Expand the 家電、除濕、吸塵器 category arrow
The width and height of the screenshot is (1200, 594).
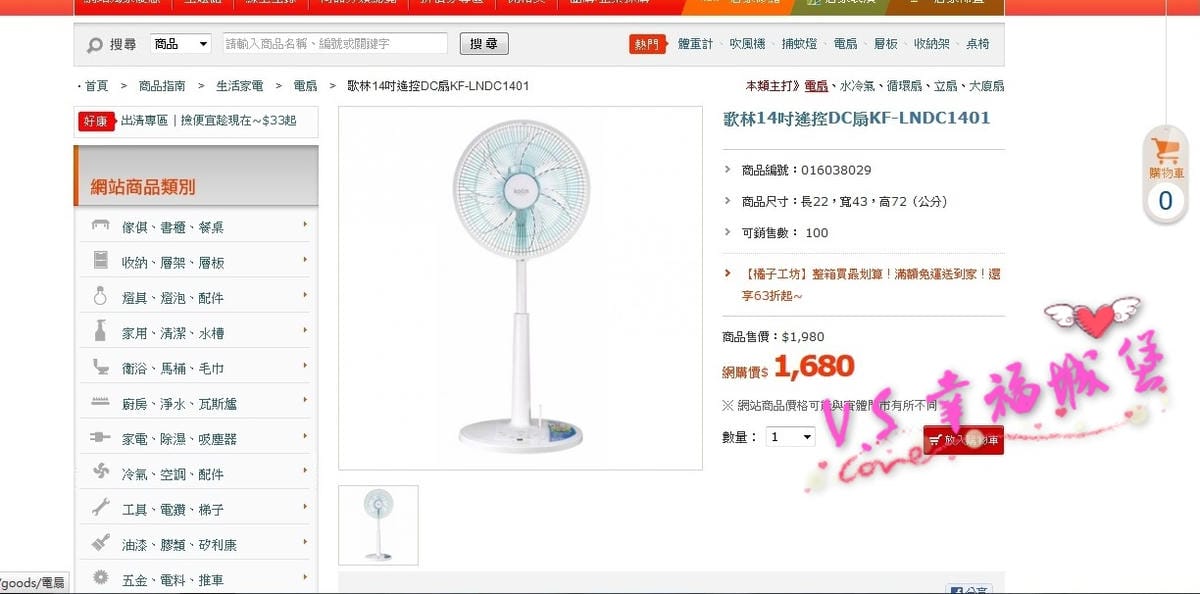click(x=305, y=437)
